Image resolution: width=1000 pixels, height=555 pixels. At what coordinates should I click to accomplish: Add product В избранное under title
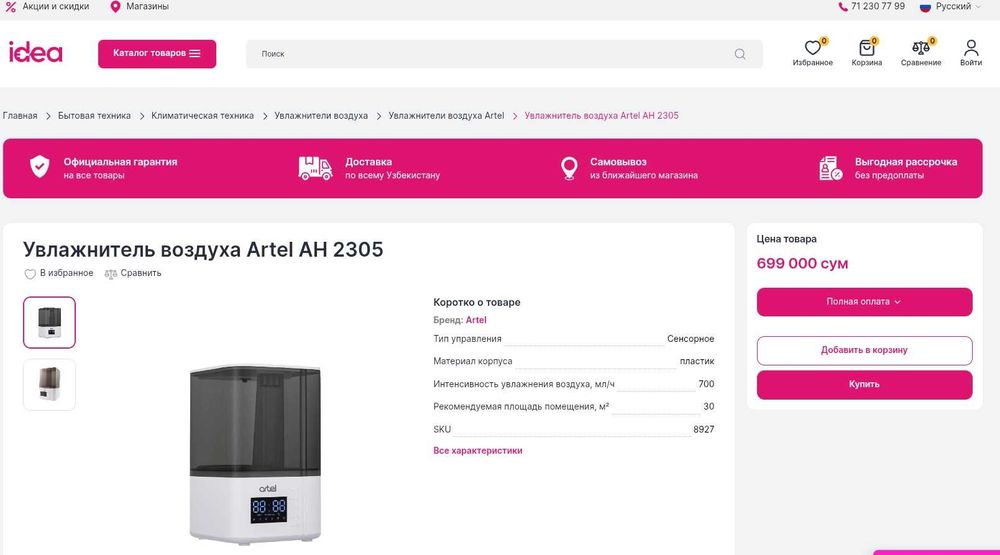[x=59, y=273]
